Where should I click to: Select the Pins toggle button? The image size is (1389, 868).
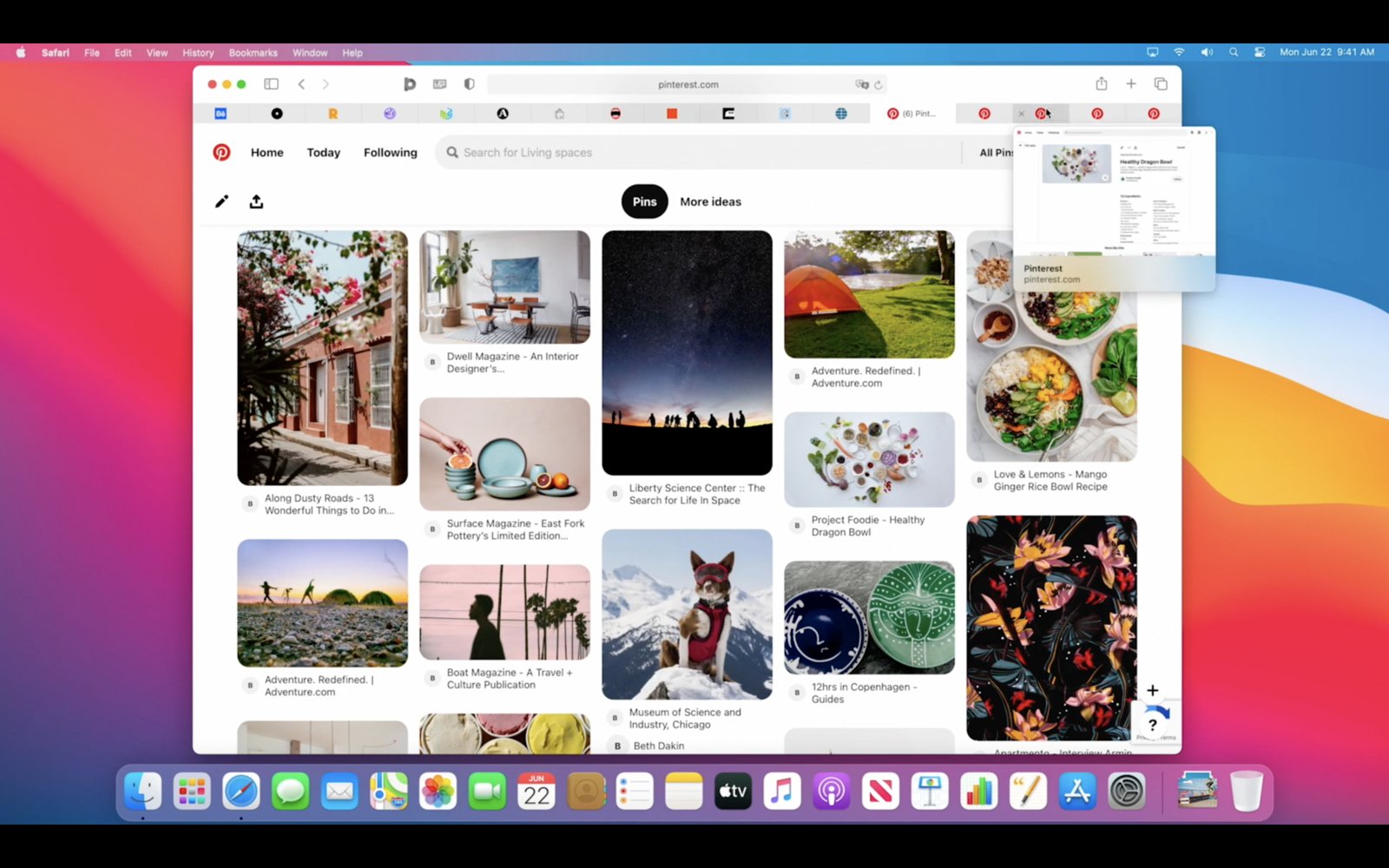(644, 201)
